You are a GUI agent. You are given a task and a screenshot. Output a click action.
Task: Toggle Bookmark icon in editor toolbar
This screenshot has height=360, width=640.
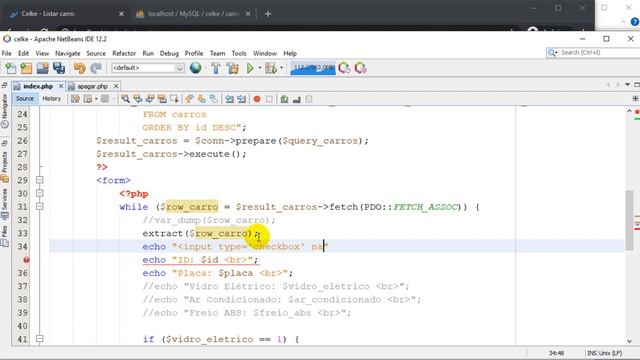[213, 99]
